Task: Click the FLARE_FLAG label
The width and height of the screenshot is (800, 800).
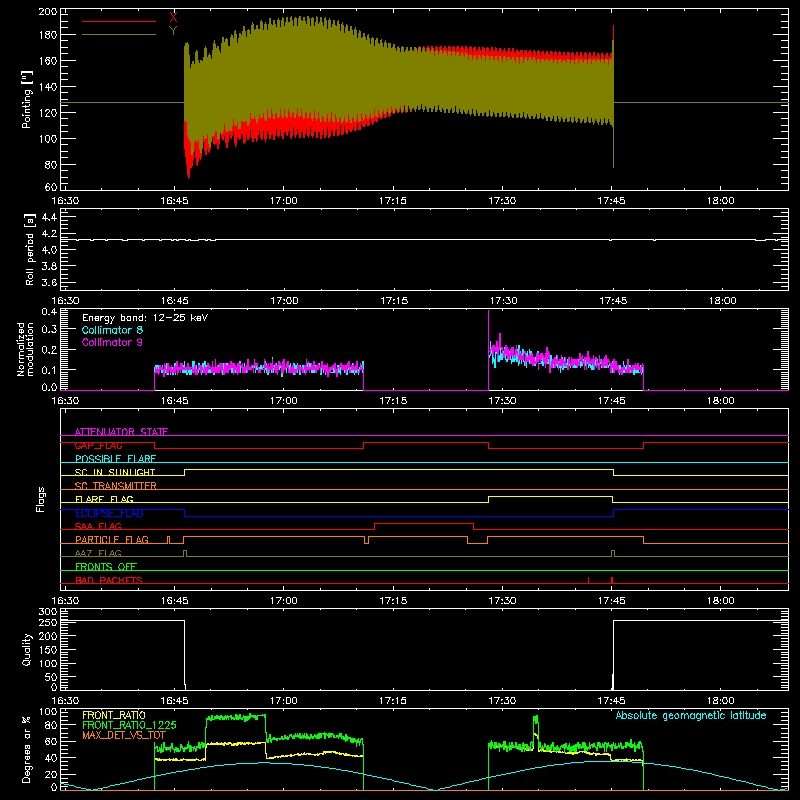Action: 104,499
